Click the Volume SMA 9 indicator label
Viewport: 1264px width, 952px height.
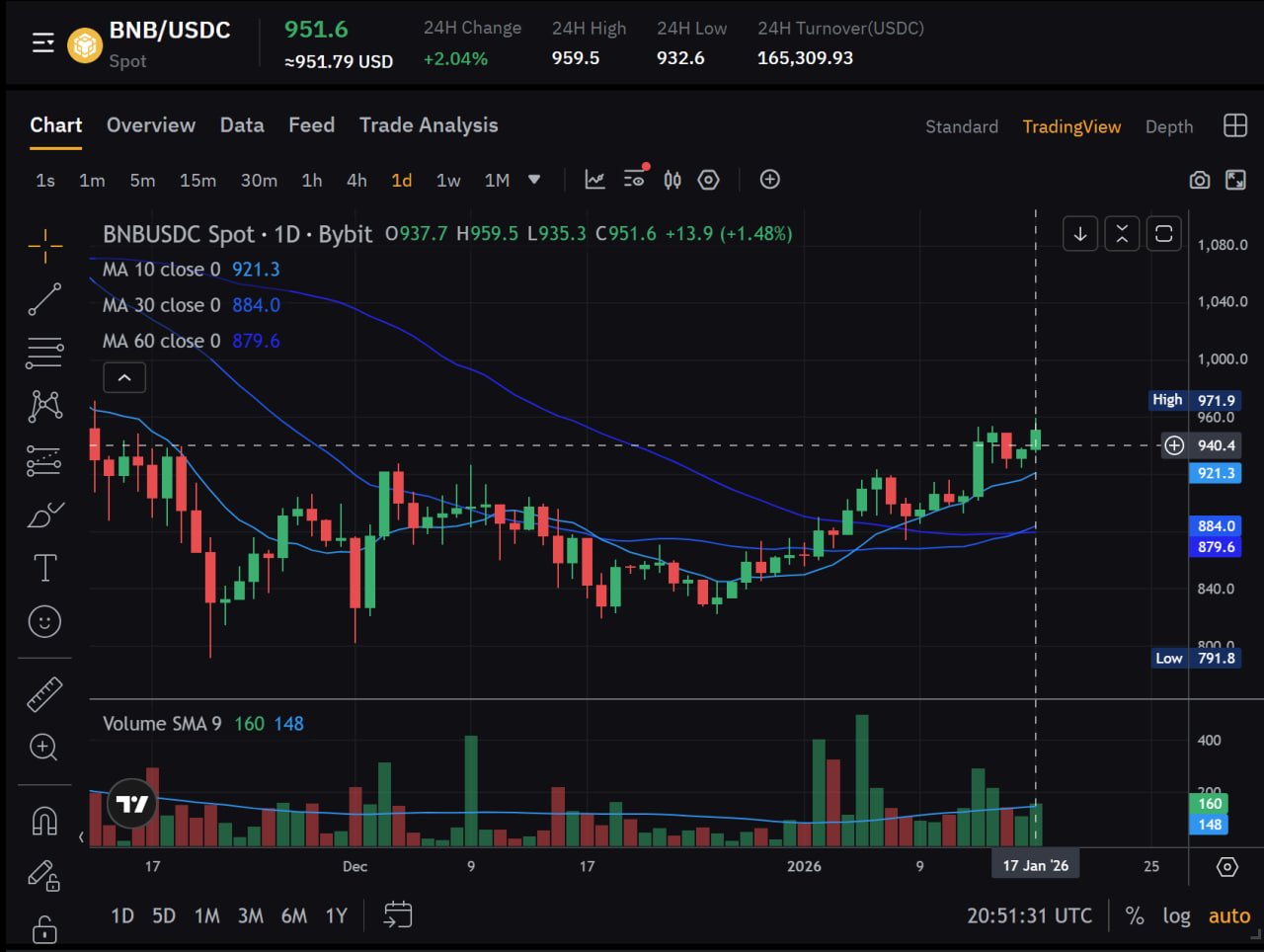(162, 724)
